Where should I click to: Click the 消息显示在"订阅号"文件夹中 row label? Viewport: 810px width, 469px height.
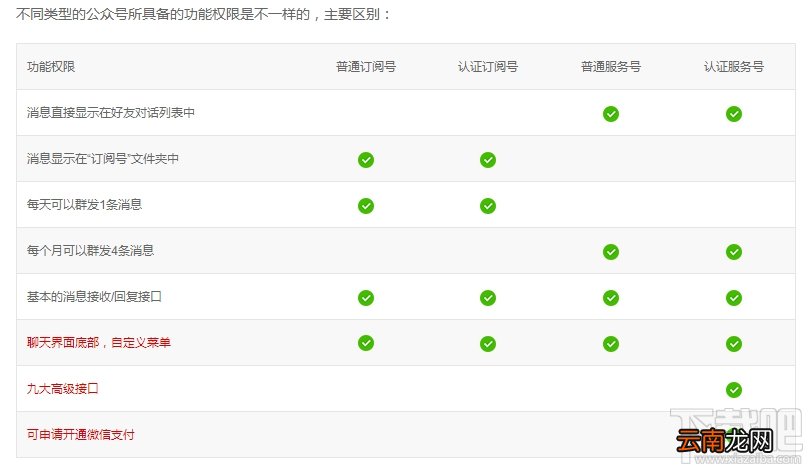pyautogui.click(x=103, y=159)
